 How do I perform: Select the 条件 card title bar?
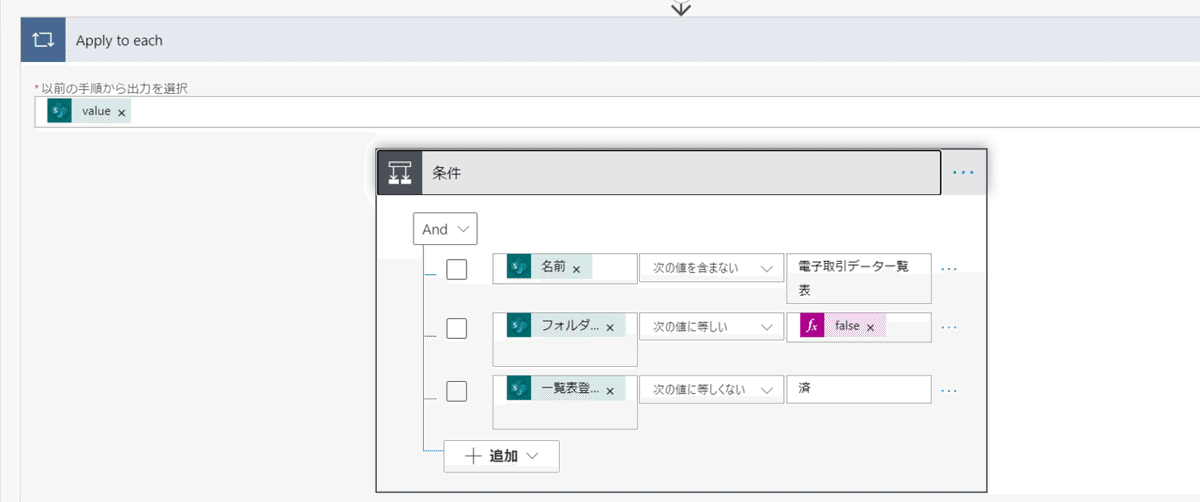coord(659,172)
